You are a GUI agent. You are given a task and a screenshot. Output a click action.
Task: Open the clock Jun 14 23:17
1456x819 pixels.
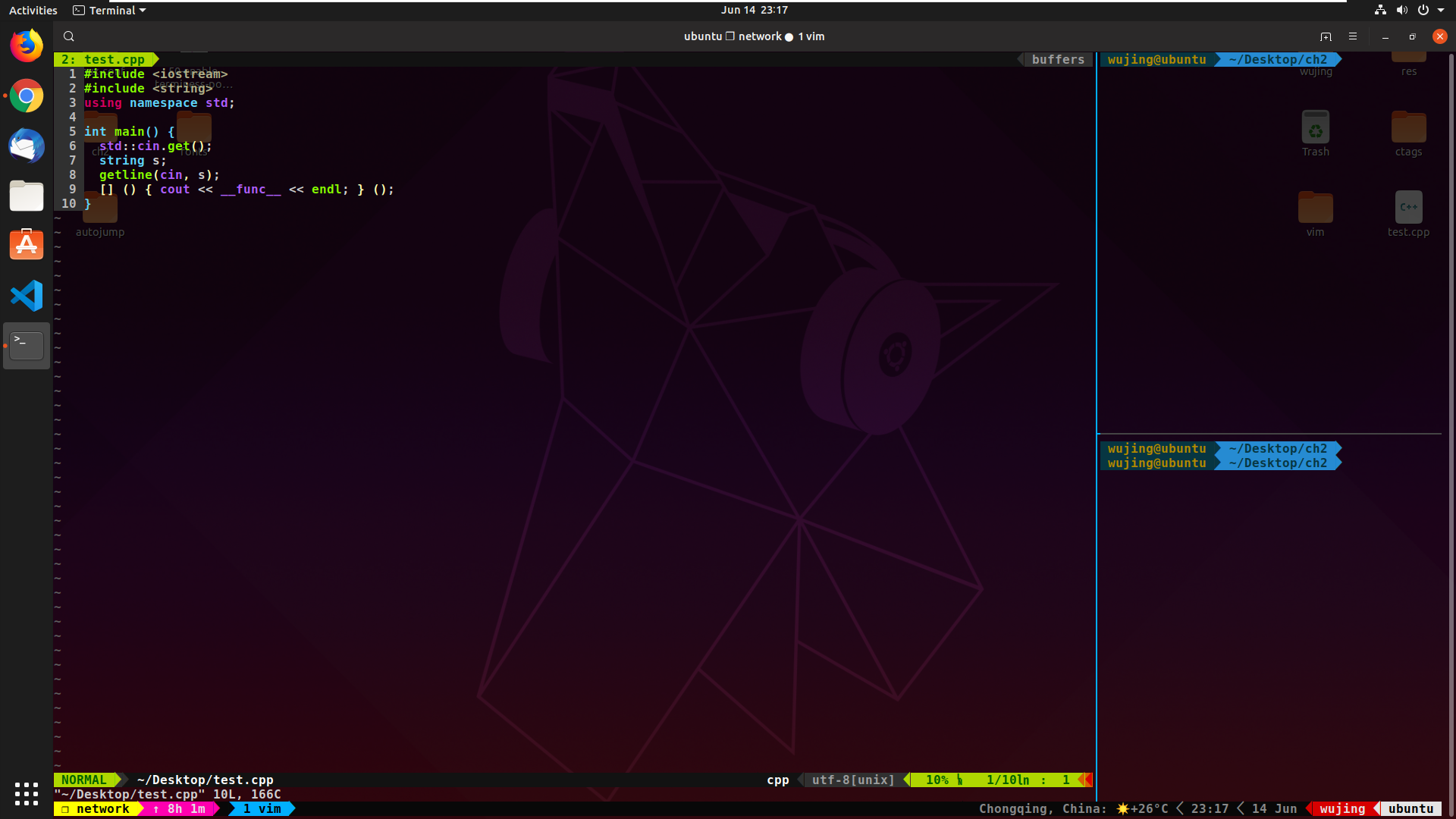(754, 10)
